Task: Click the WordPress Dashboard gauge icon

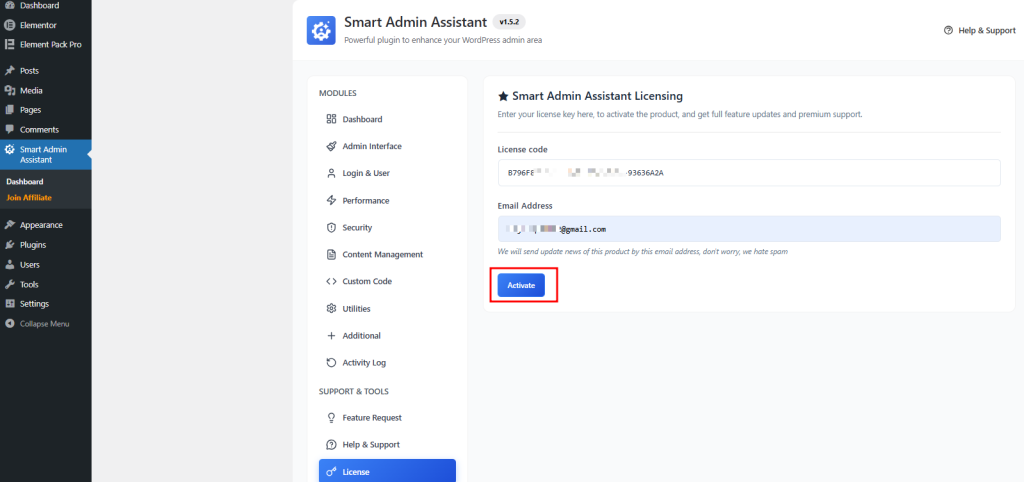Action: coord(10,5)
